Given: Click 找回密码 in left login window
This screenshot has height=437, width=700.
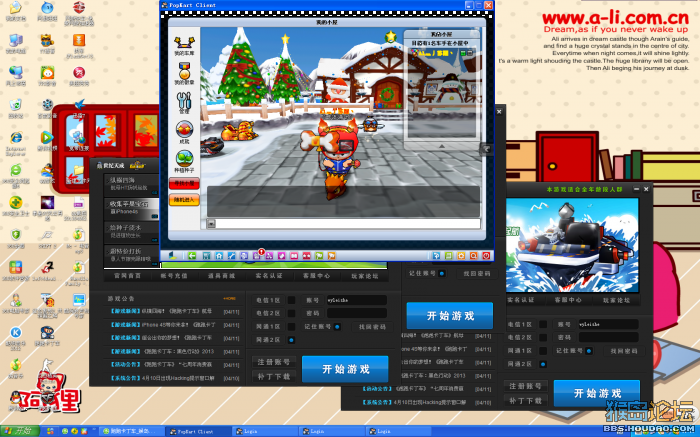Looking at the screenshot, I should point(372,327).
